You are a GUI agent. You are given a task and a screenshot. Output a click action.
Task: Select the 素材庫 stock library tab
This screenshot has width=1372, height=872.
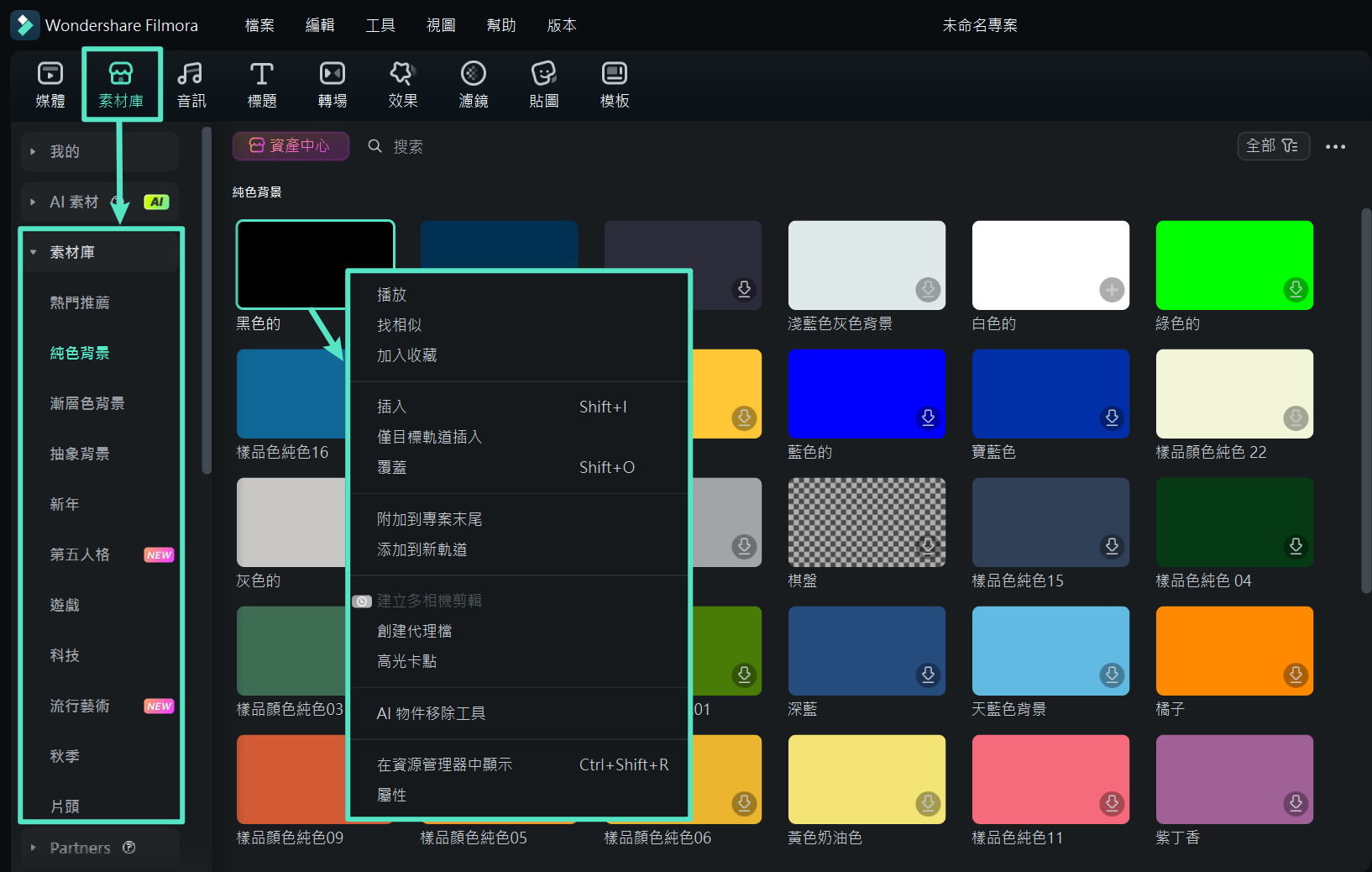[x=121, y=85]
